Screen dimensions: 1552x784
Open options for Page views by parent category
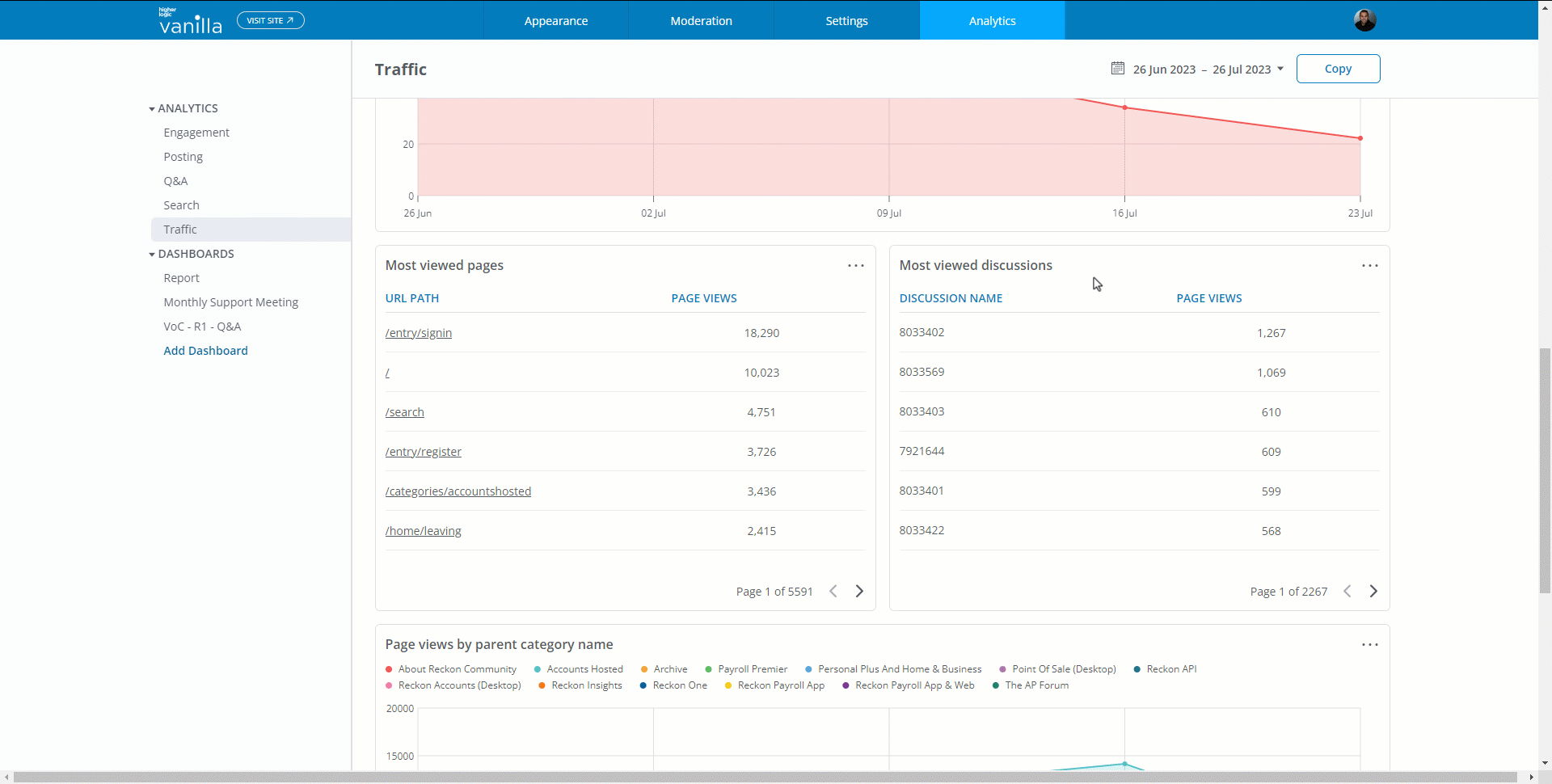pyautogui.click(x=1370, y=644)
